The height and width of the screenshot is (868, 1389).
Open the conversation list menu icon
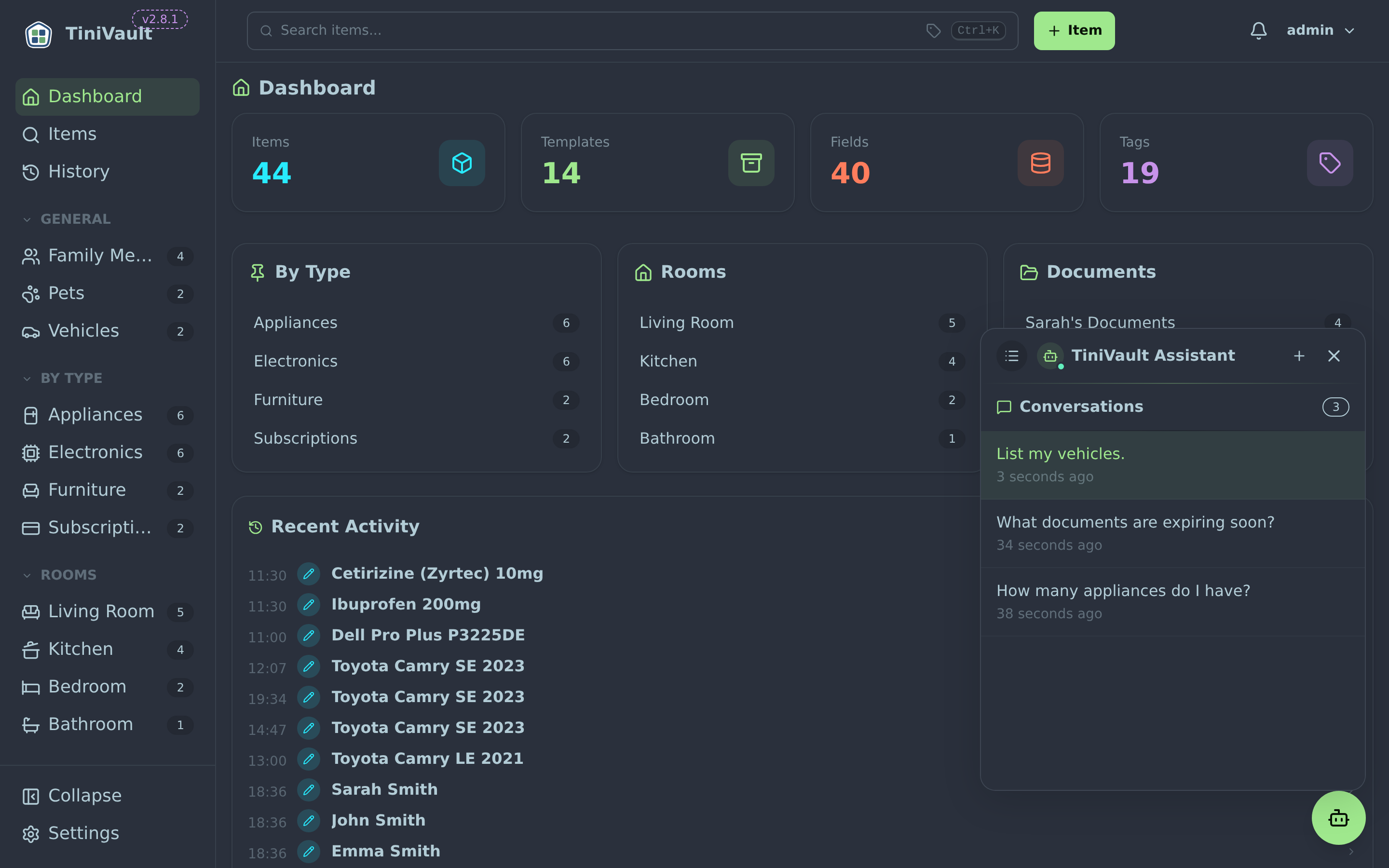1011,356
